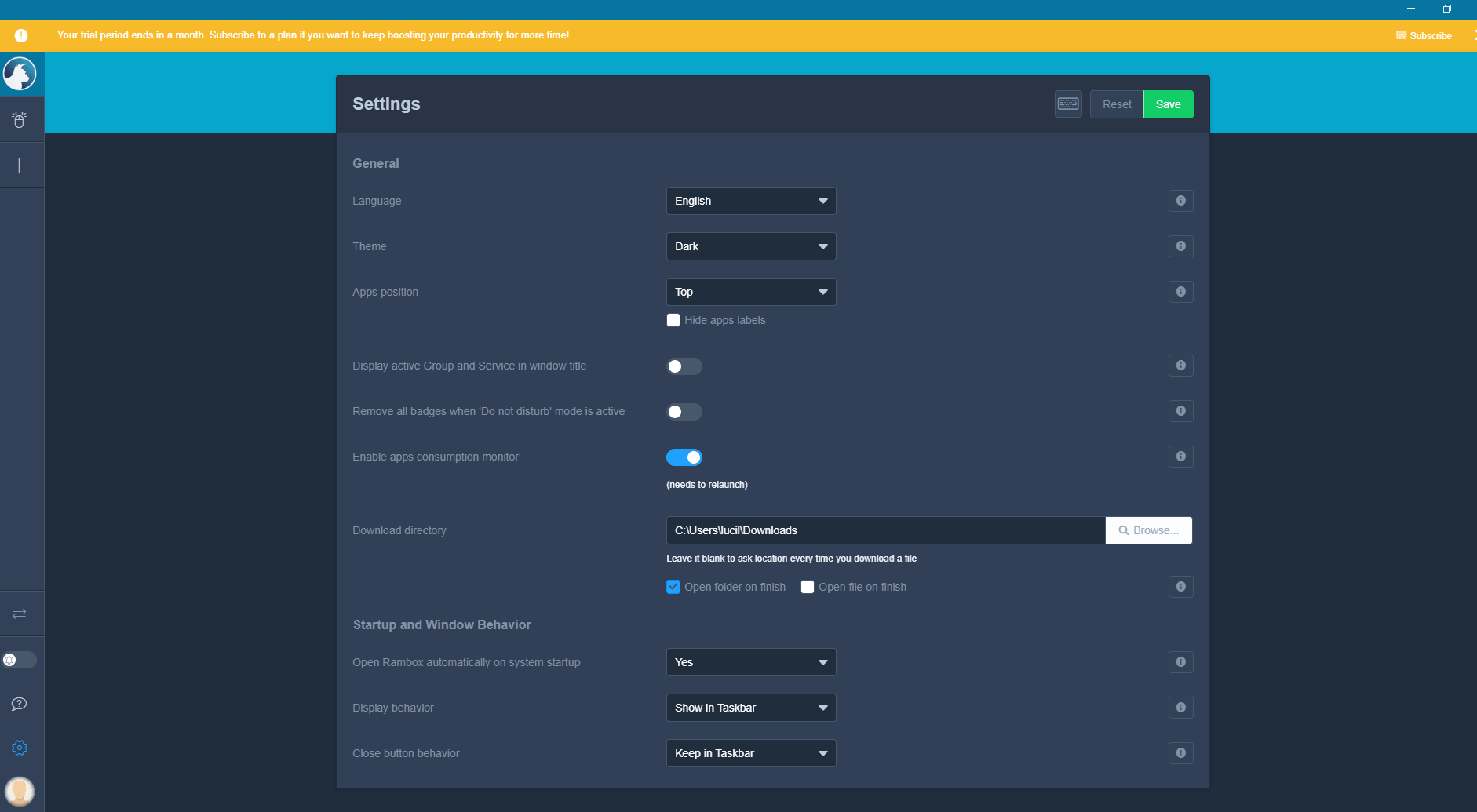Click Subscribe in the trial banner
This screenshot has width=1477, height=812.
pos(1424,36)
